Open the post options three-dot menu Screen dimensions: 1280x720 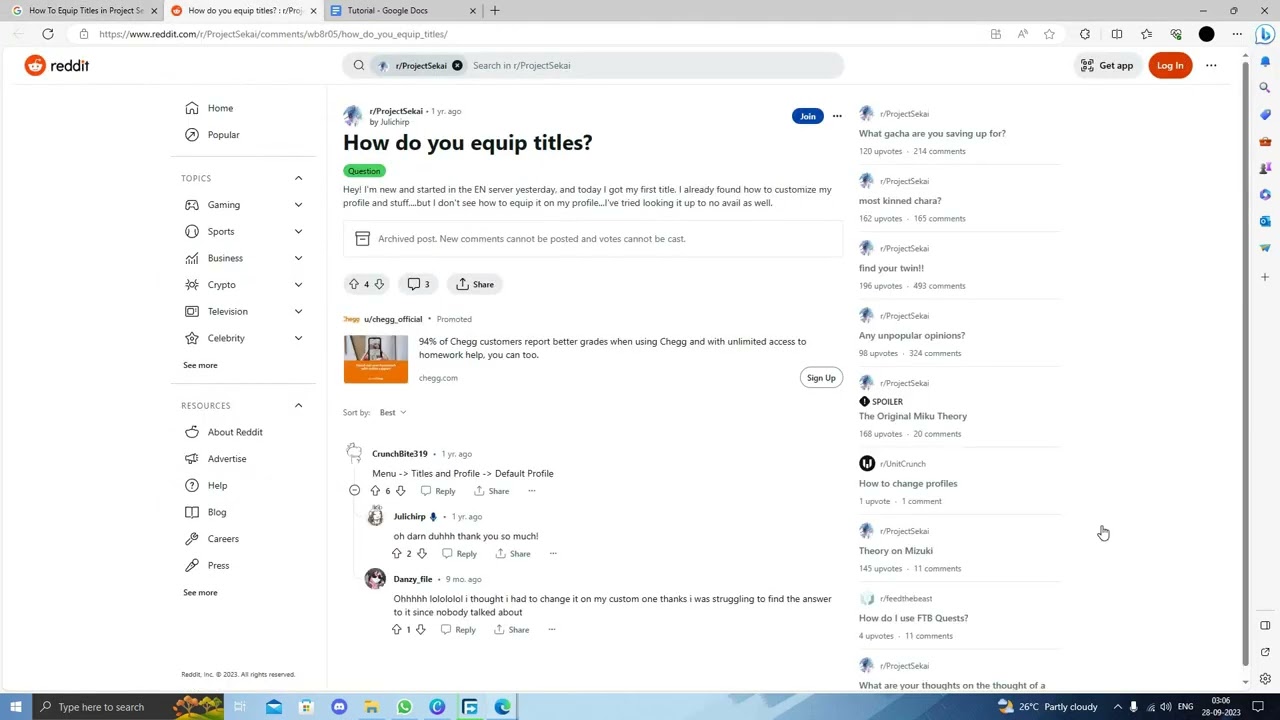[x=837, y=116]
